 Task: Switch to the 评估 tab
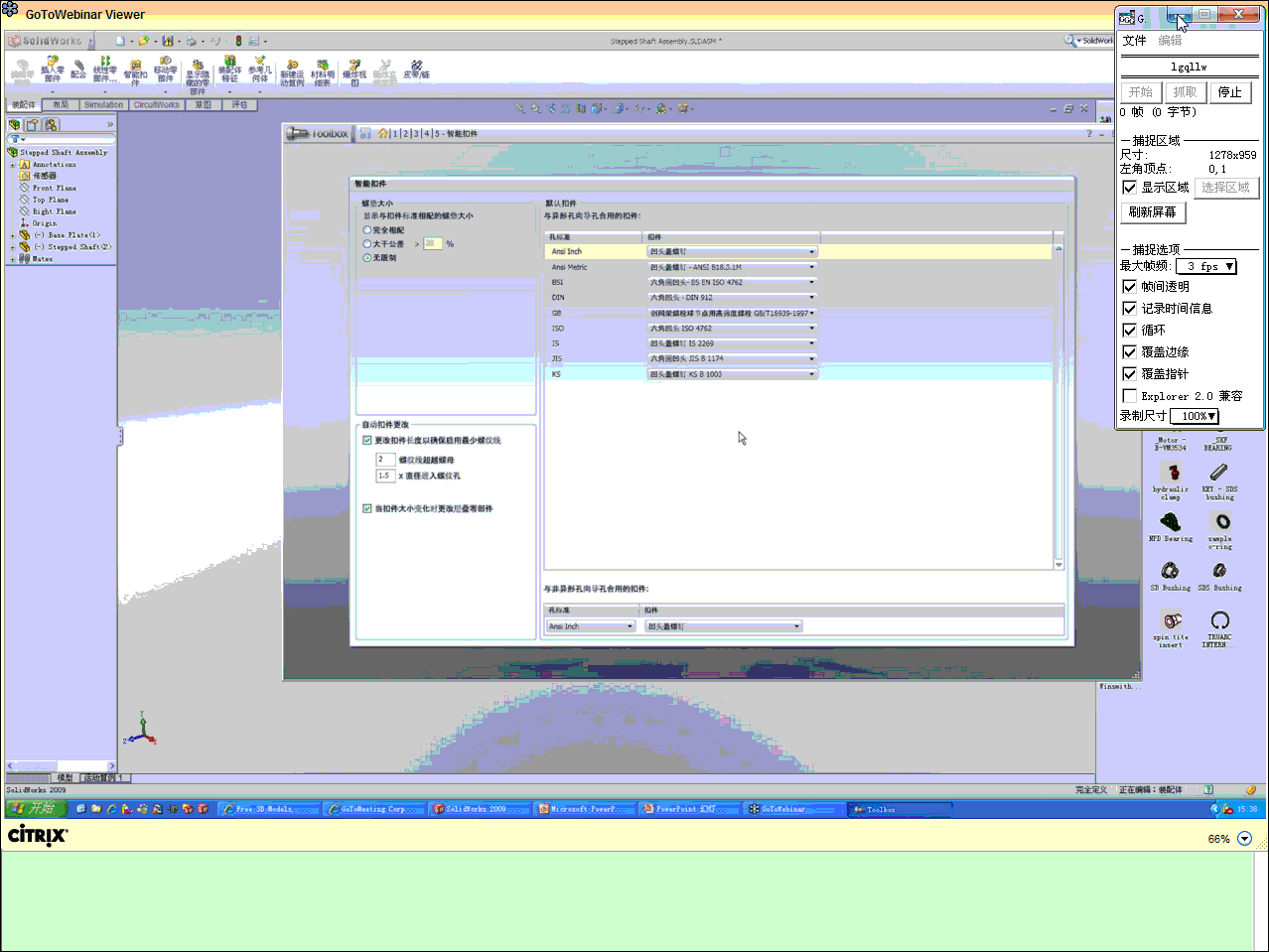click(x=239, y=104)
